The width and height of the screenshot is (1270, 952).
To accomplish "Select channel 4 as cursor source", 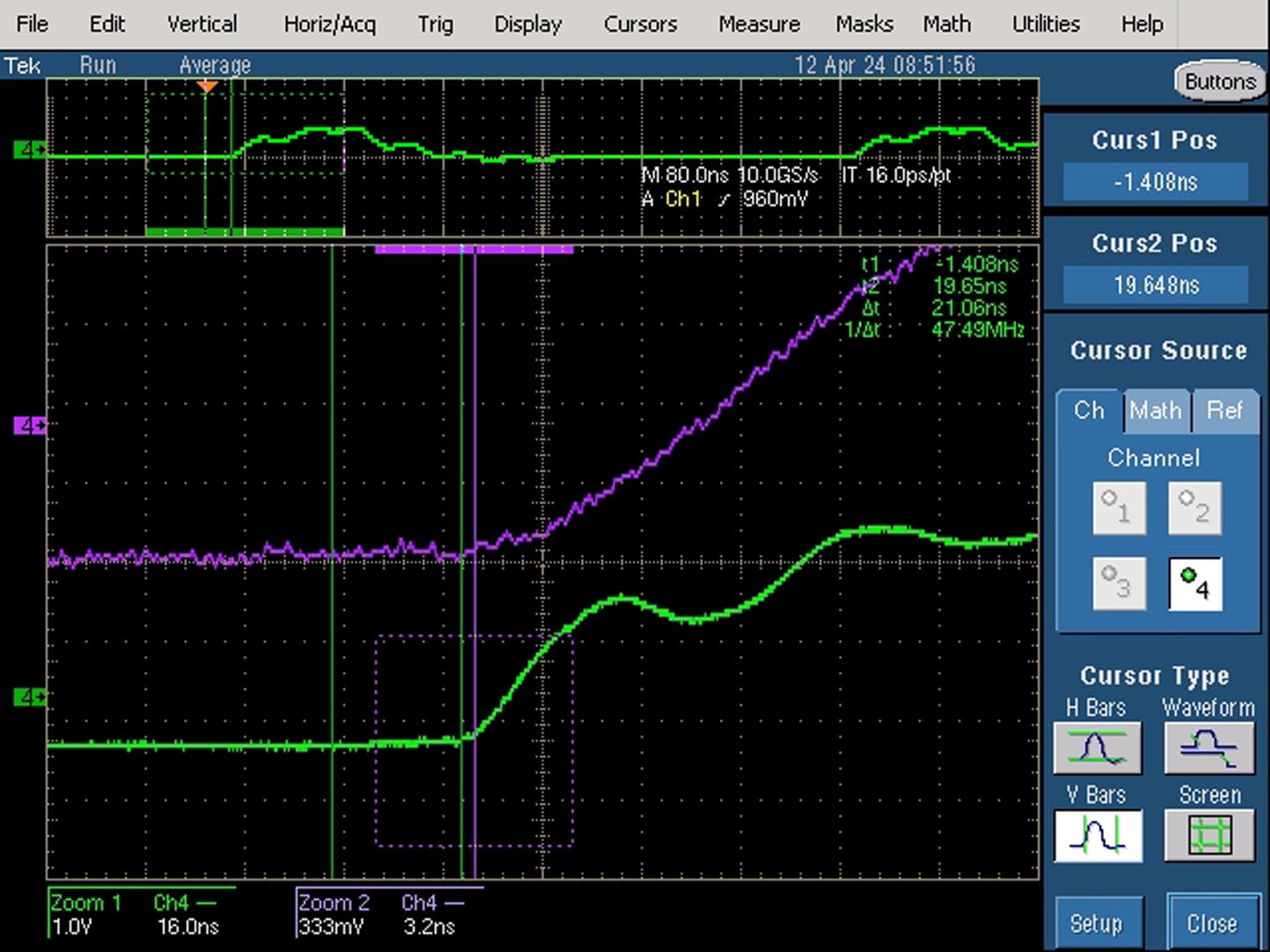I will click(x=1194, y=583).
